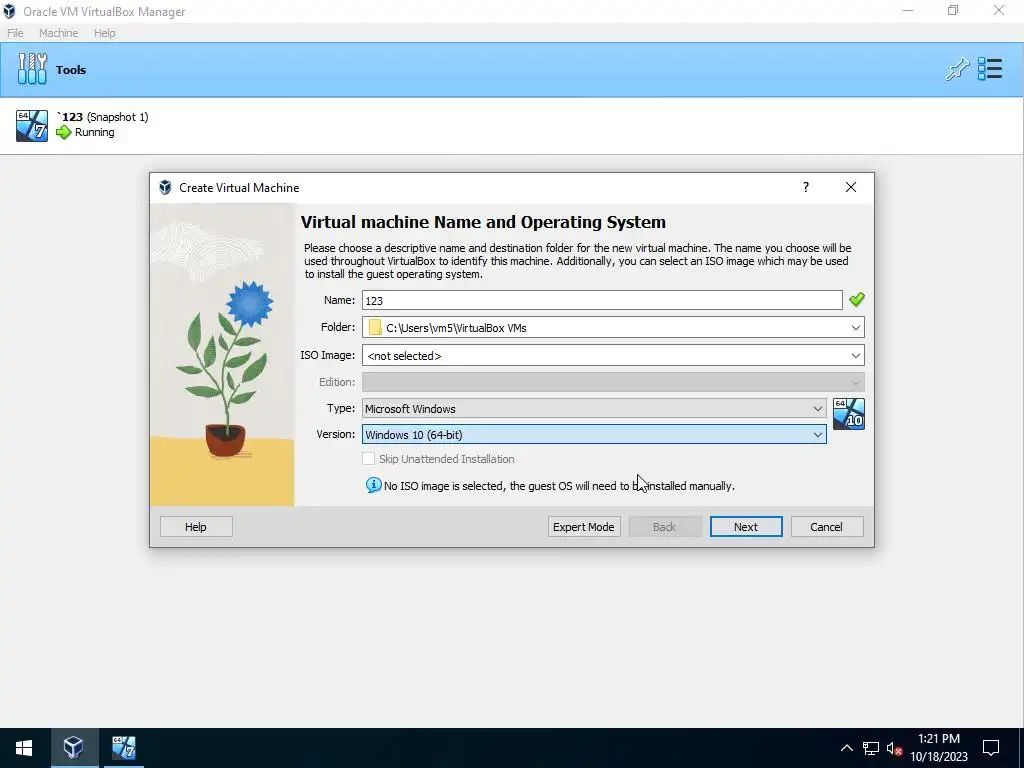Click the VirtualBox cube icon in dialog title
1024x768 pixels.
click(x=165, y=188)
